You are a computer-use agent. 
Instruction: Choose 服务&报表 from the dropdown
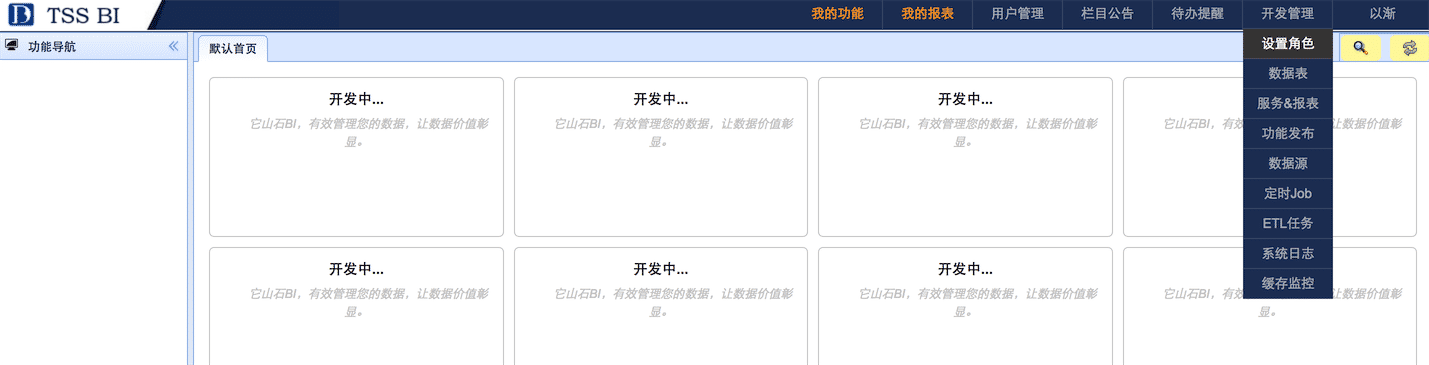[1288, 104]
